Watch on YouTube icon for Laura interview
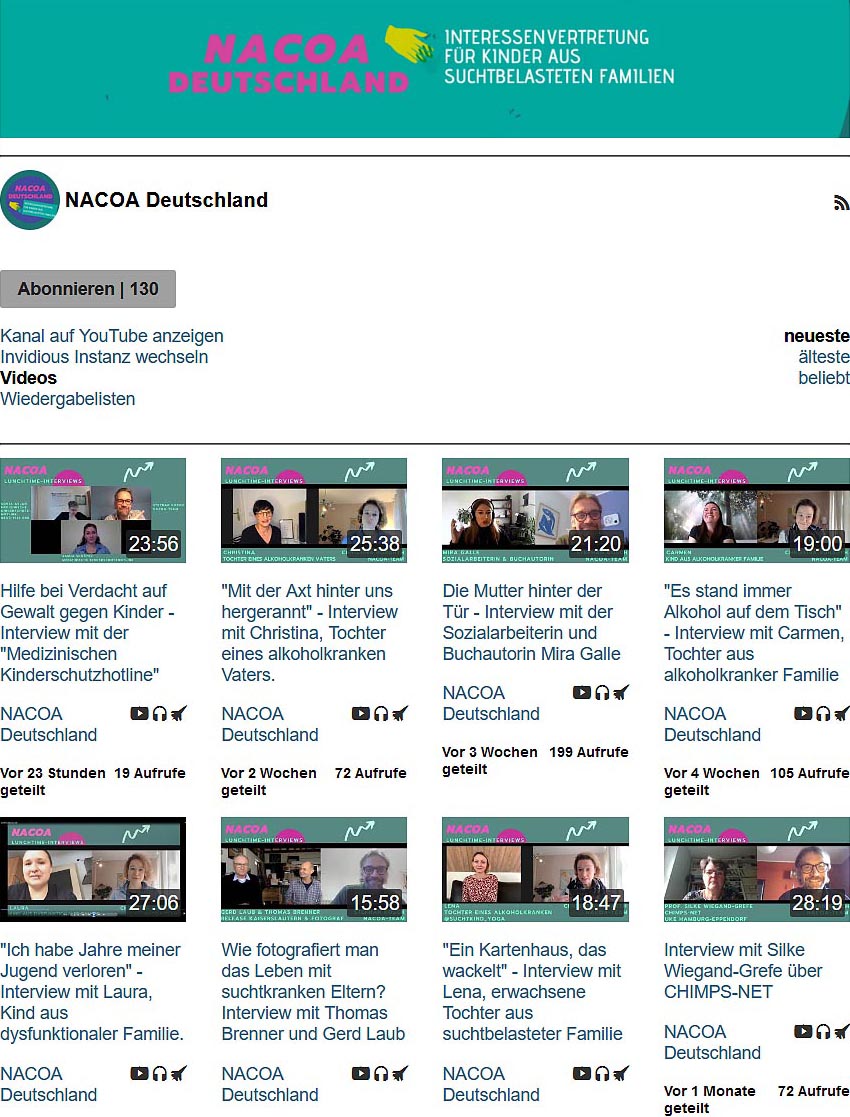 (x=140, y=1073)
